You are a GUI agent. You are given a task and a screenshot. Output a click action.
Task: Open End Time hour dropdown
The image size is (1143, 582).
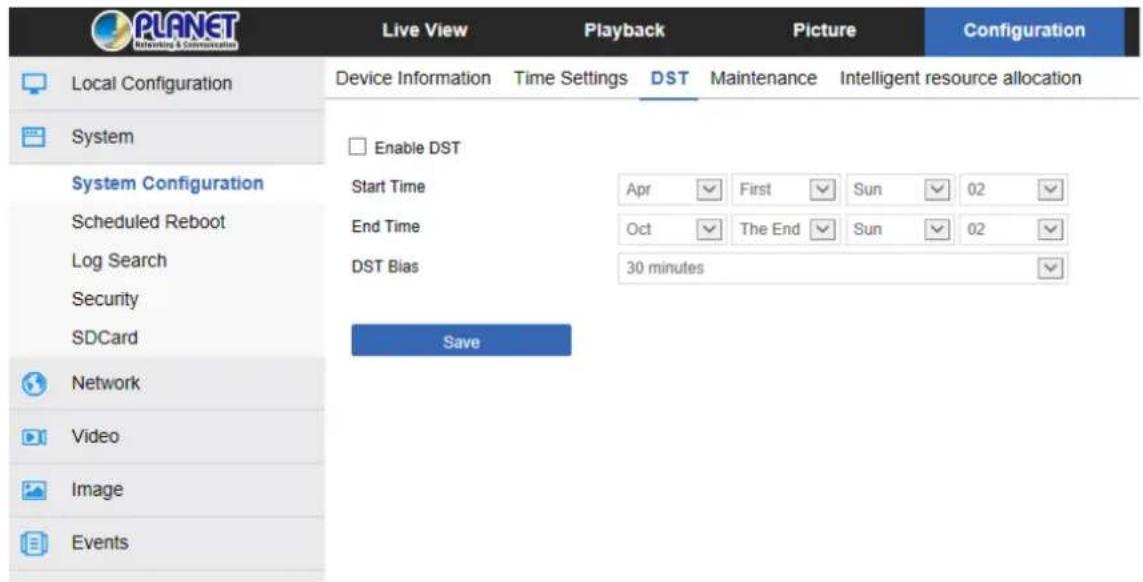1014,229
